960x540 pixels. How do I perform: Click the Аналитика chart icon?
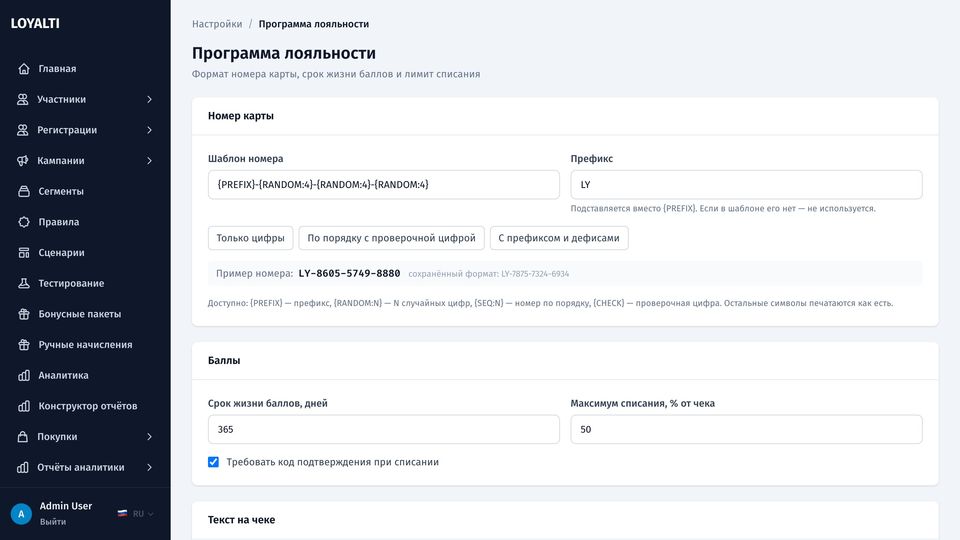[x=24, y=375]
